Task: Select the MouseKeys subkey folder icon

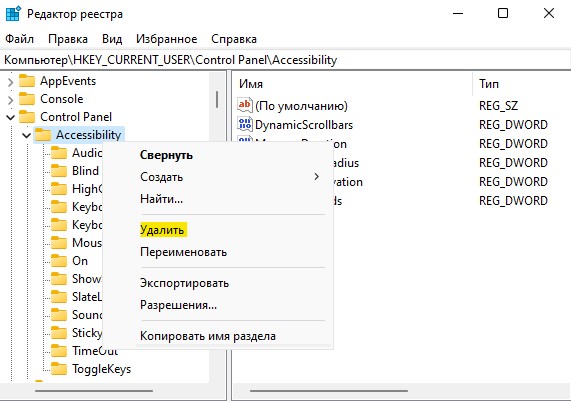Action: 59,243
